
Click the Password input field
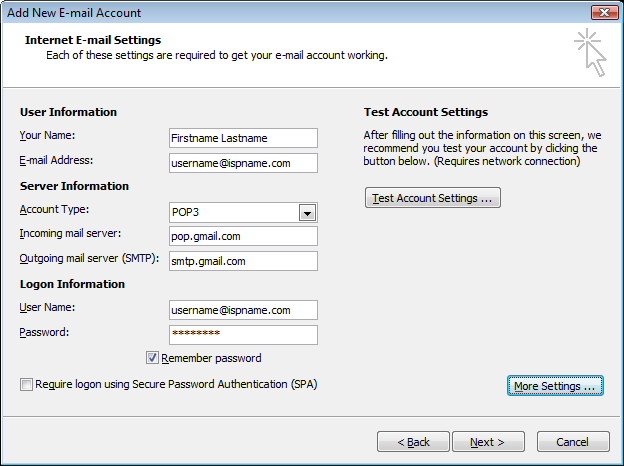pyautogui.click(x=243, y=335)
